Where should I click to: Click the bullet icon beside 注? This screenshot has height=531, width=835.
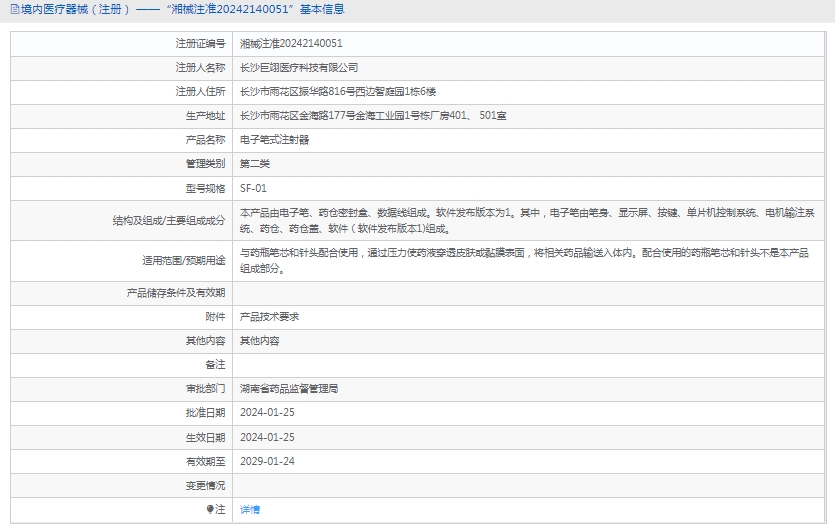(x=210, y=510)
